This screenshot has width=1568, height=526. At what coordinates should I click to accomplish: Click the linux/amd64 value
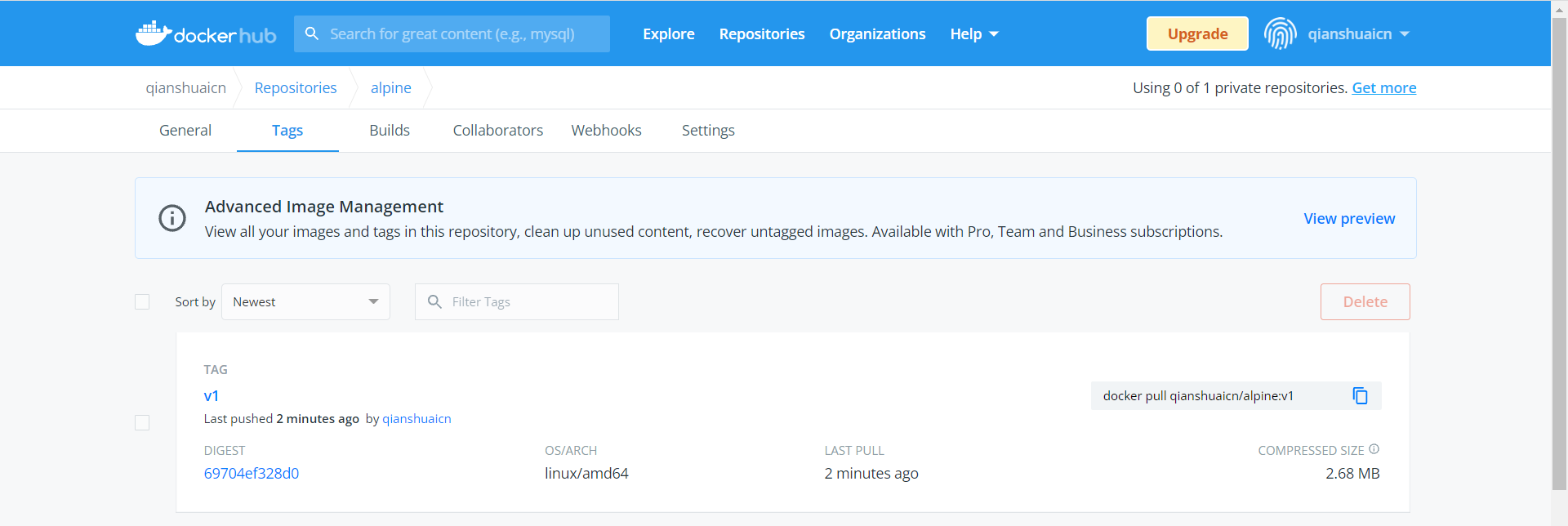coord(586,473)
